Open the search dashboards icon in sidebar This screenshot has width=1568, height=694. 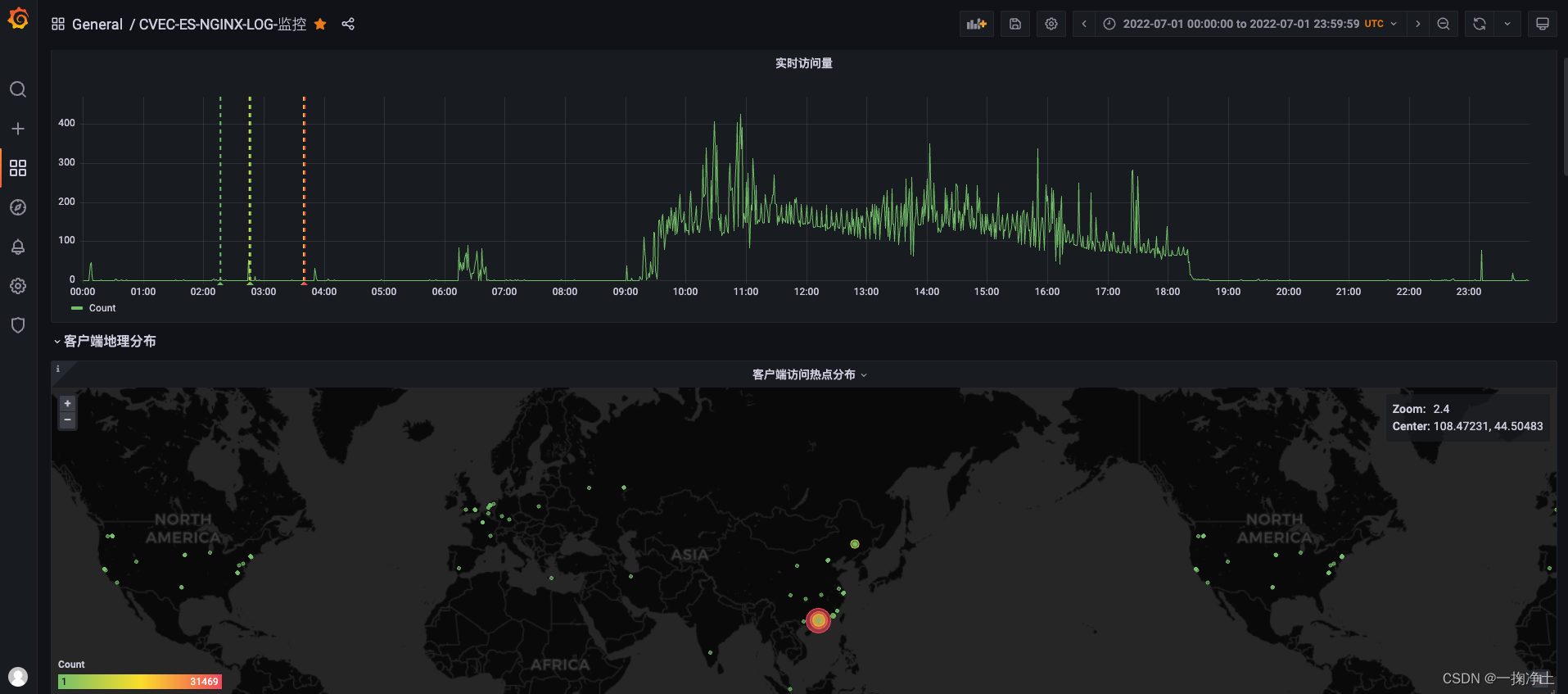18,89
